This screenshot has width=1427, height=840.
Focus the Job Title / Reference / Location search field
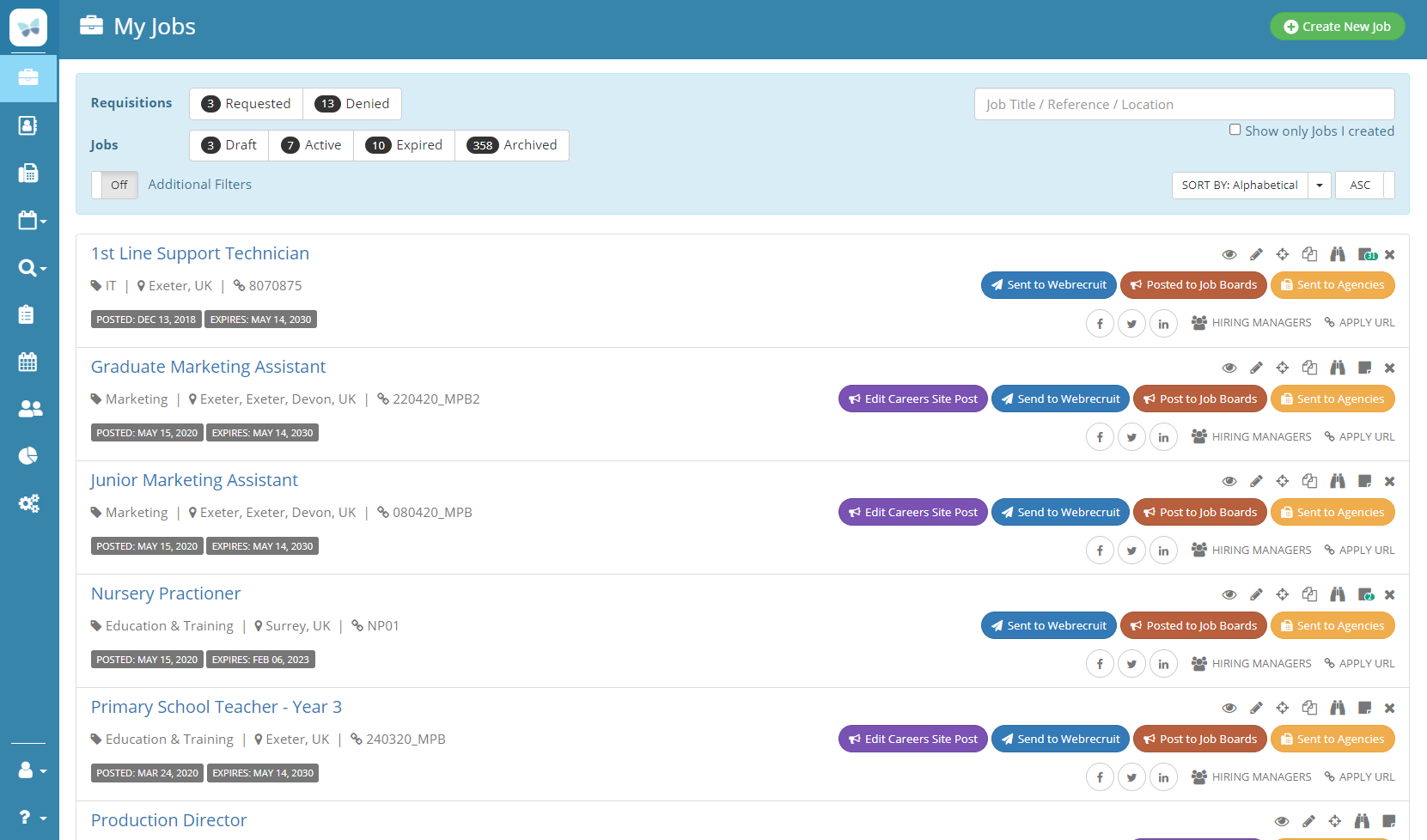click(1184, 104)
